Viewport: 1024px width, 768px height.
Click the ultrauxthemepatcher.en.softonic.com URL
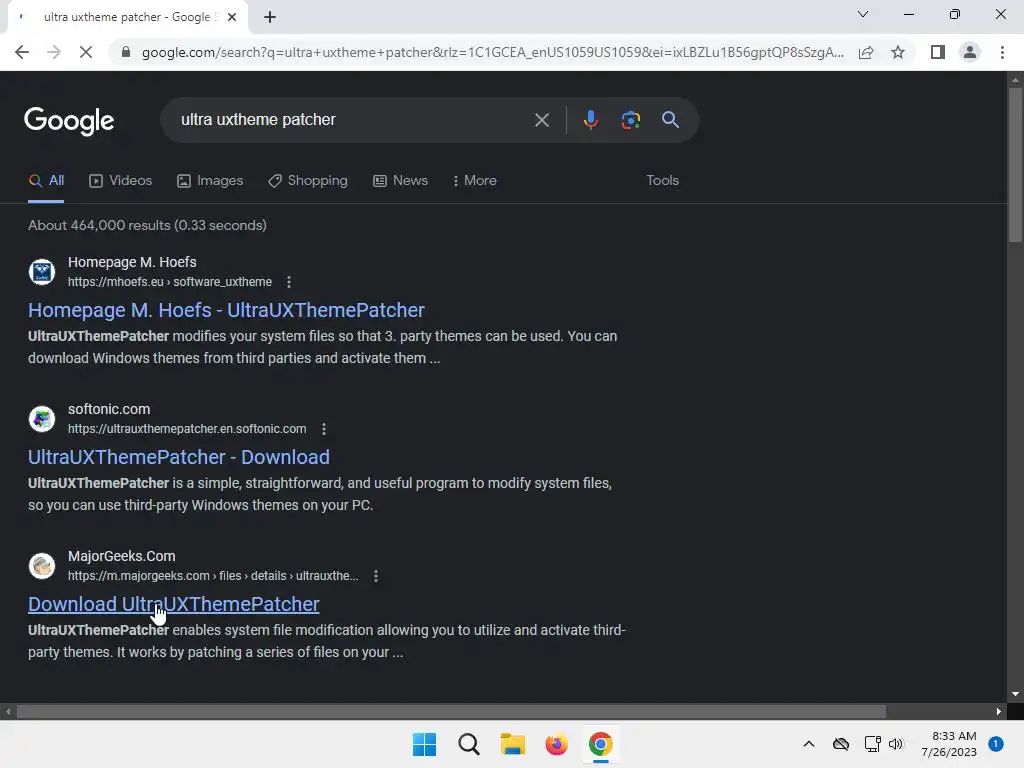(187, 429)
